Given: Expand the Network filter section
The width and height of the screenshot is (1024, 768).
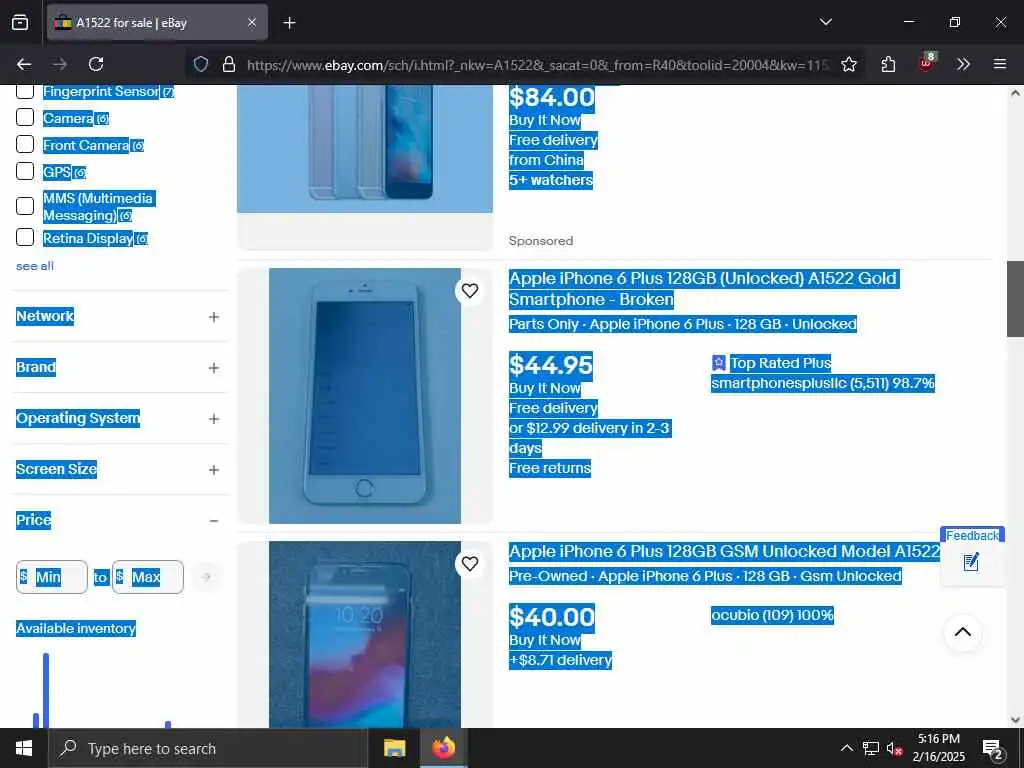Looking at the screenshot, I should 214,317.
